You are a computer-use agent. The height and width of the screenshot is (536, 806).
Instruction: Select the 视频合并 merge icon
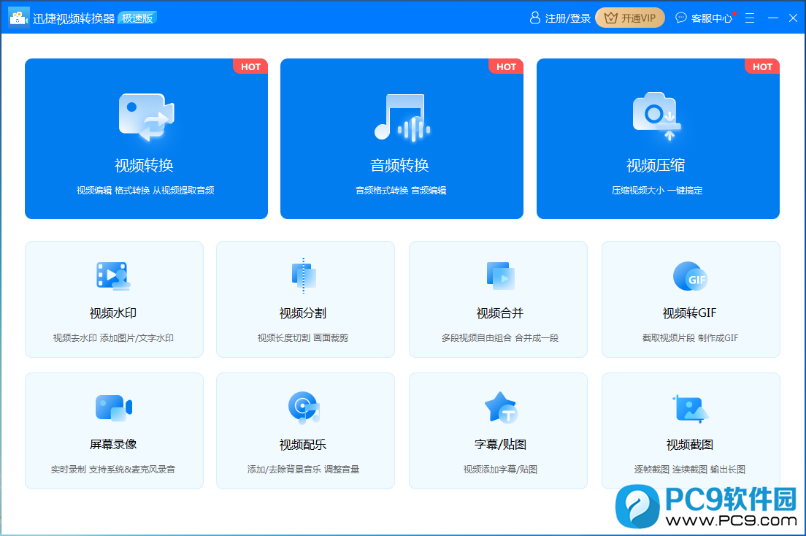[500, 276]
